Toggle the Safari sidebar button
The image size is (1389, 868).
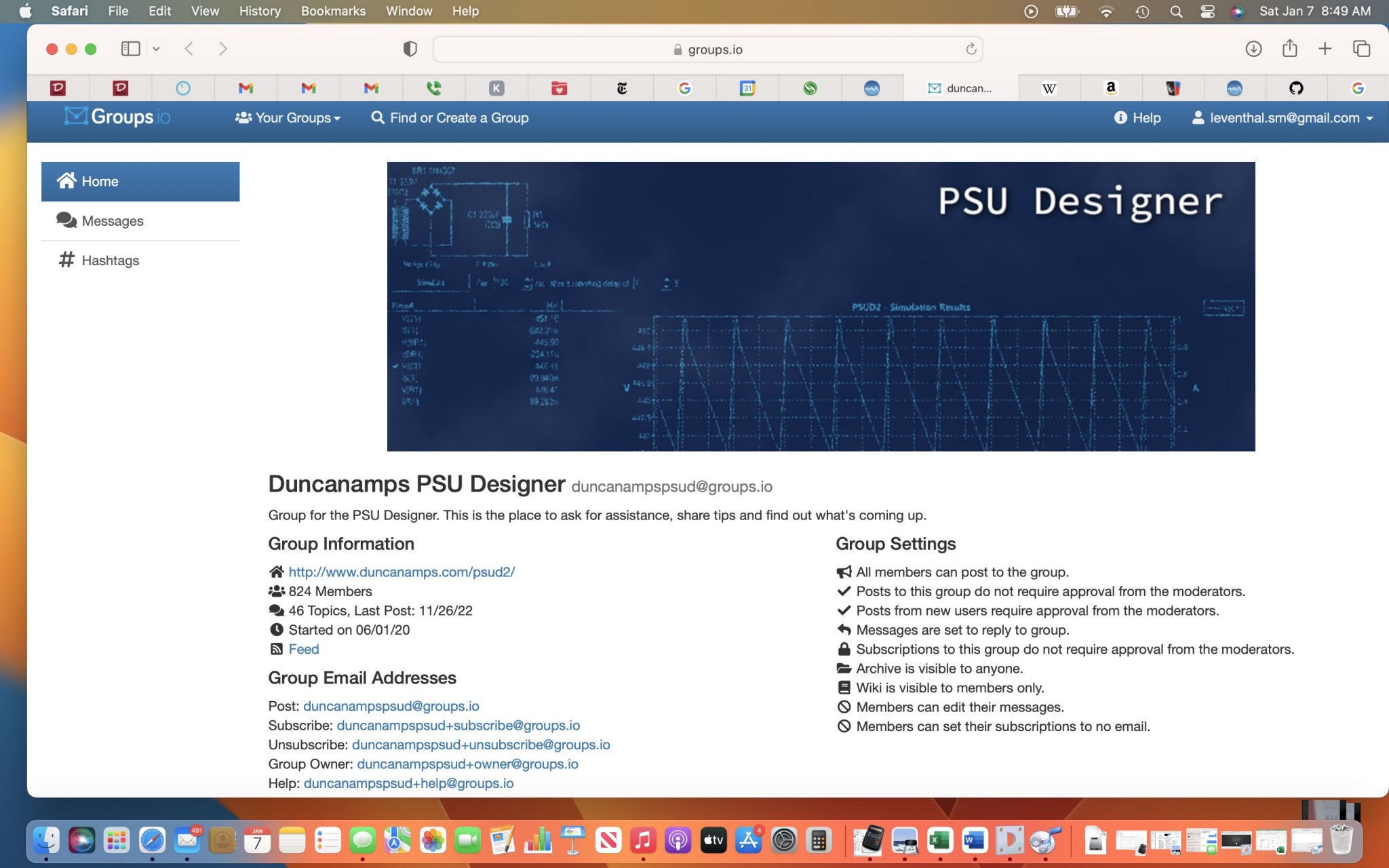click(130, 49)
